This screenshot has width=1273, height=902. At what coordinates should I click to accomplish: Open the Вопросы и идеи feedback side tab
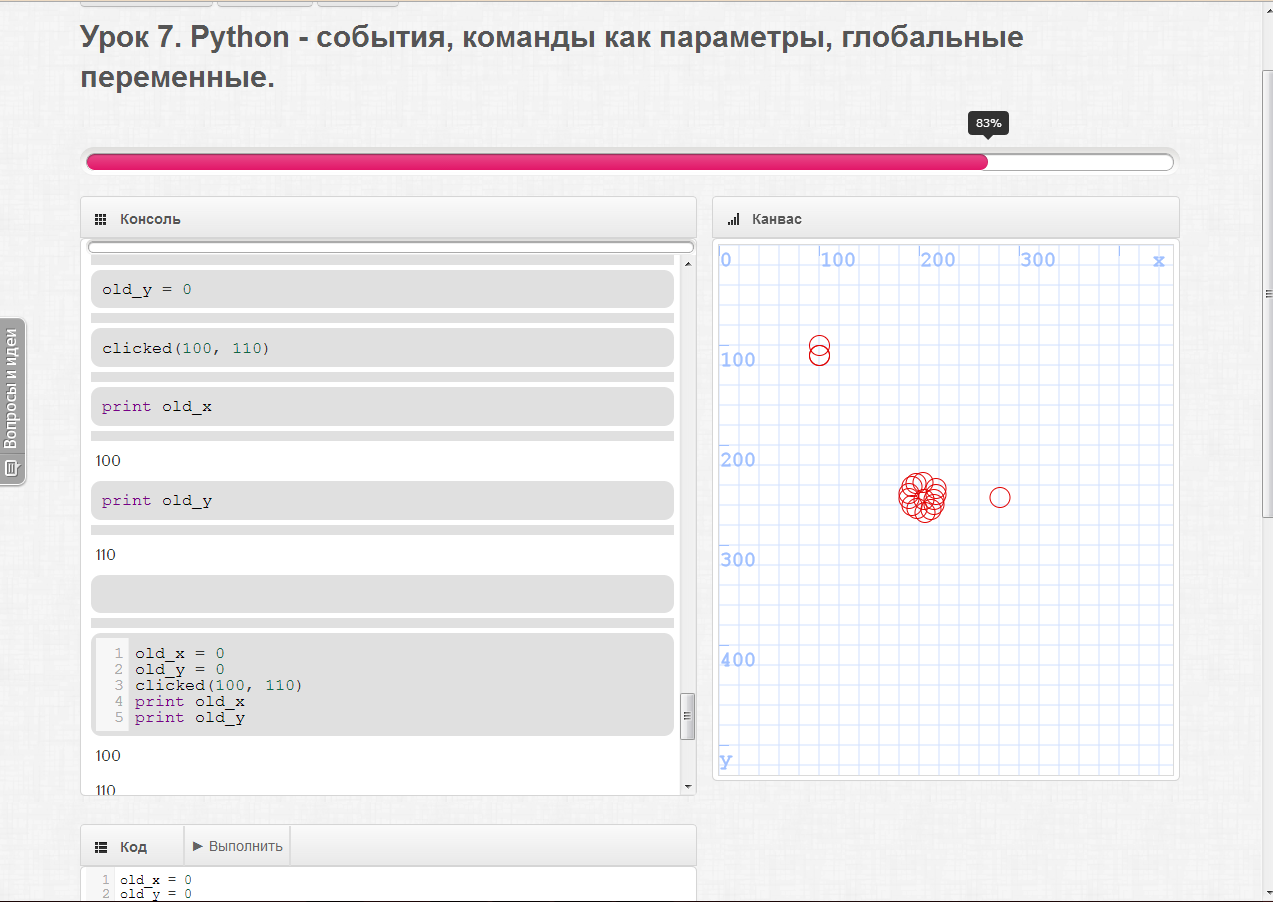click(12, 401)
